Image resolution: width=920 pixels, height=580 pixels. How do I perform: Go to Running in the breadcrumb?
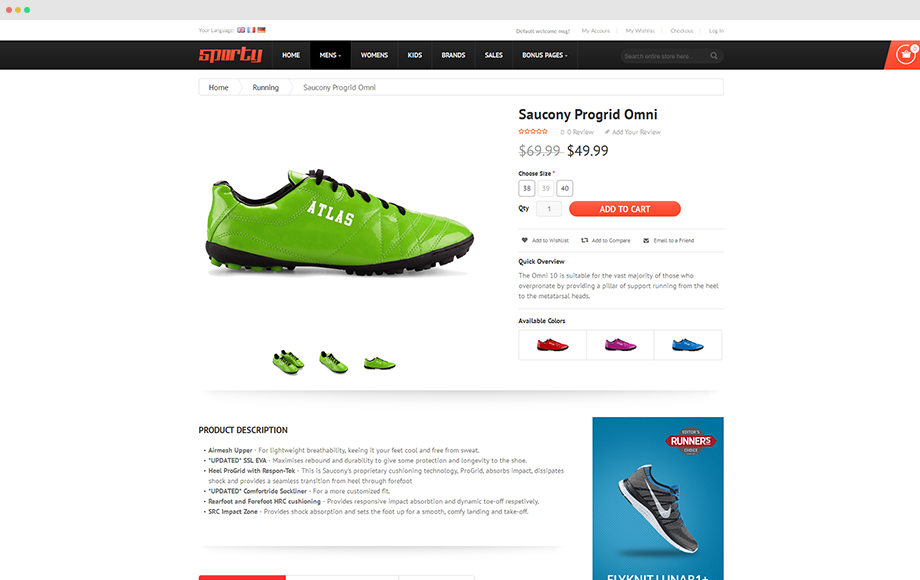pos(265,87)
